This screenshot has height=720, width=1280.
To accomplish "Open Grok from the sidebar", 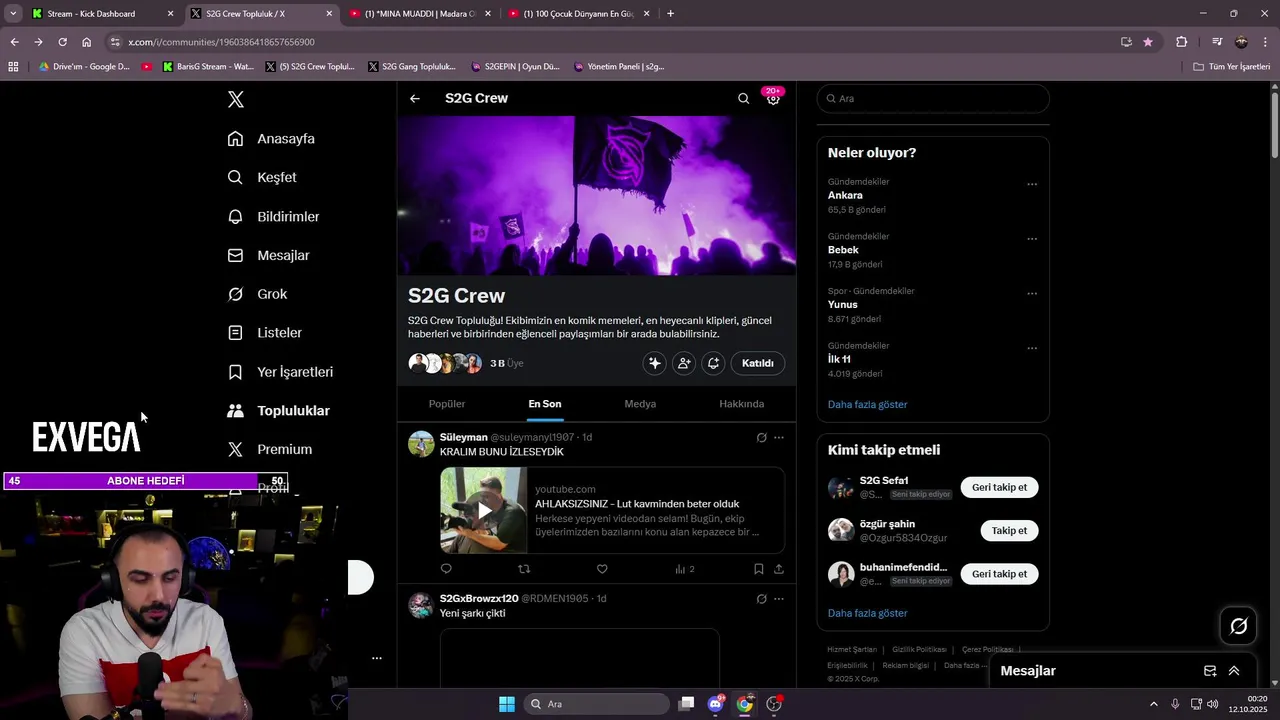I will (257, 294).
